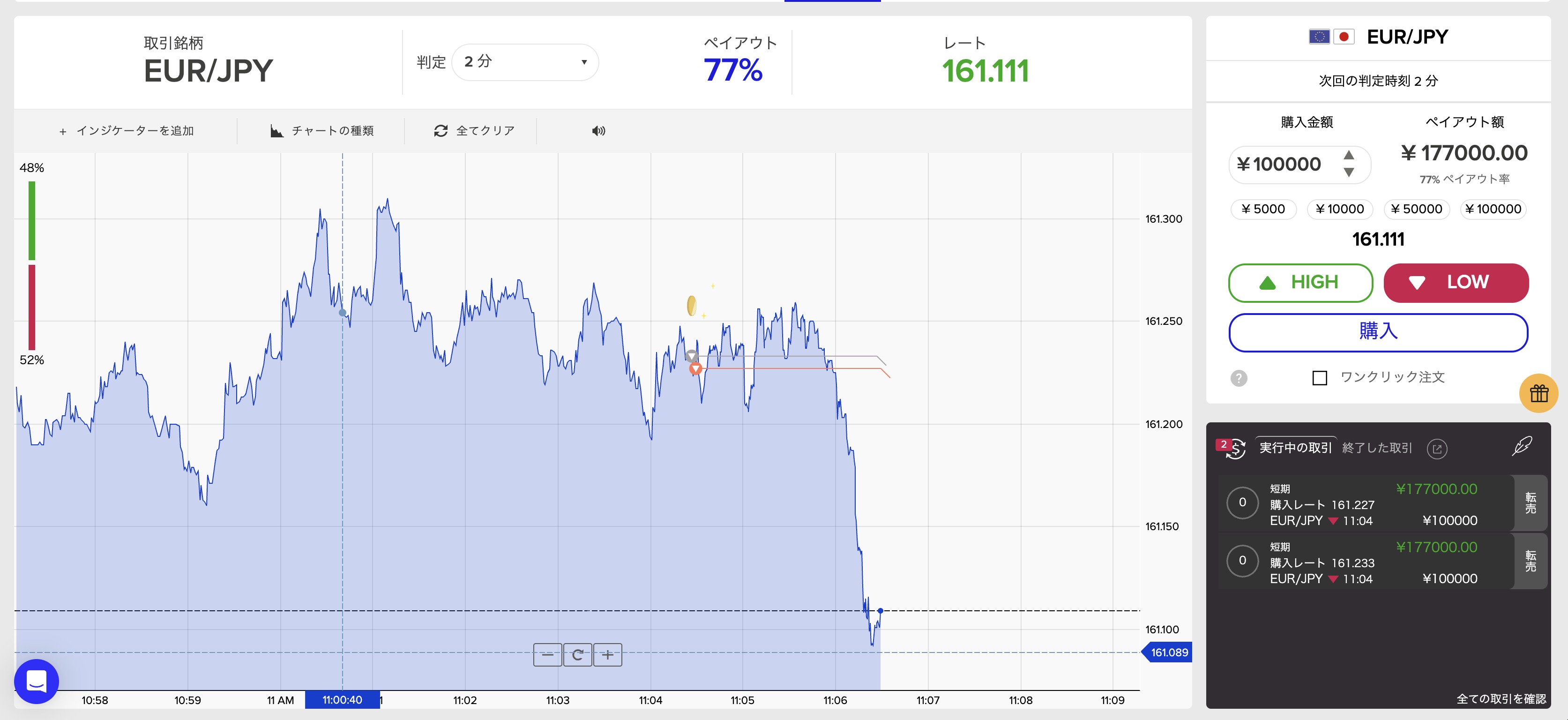Increase purchase amount with up arrow
1568x720 pixels.
coord(1349,155)
